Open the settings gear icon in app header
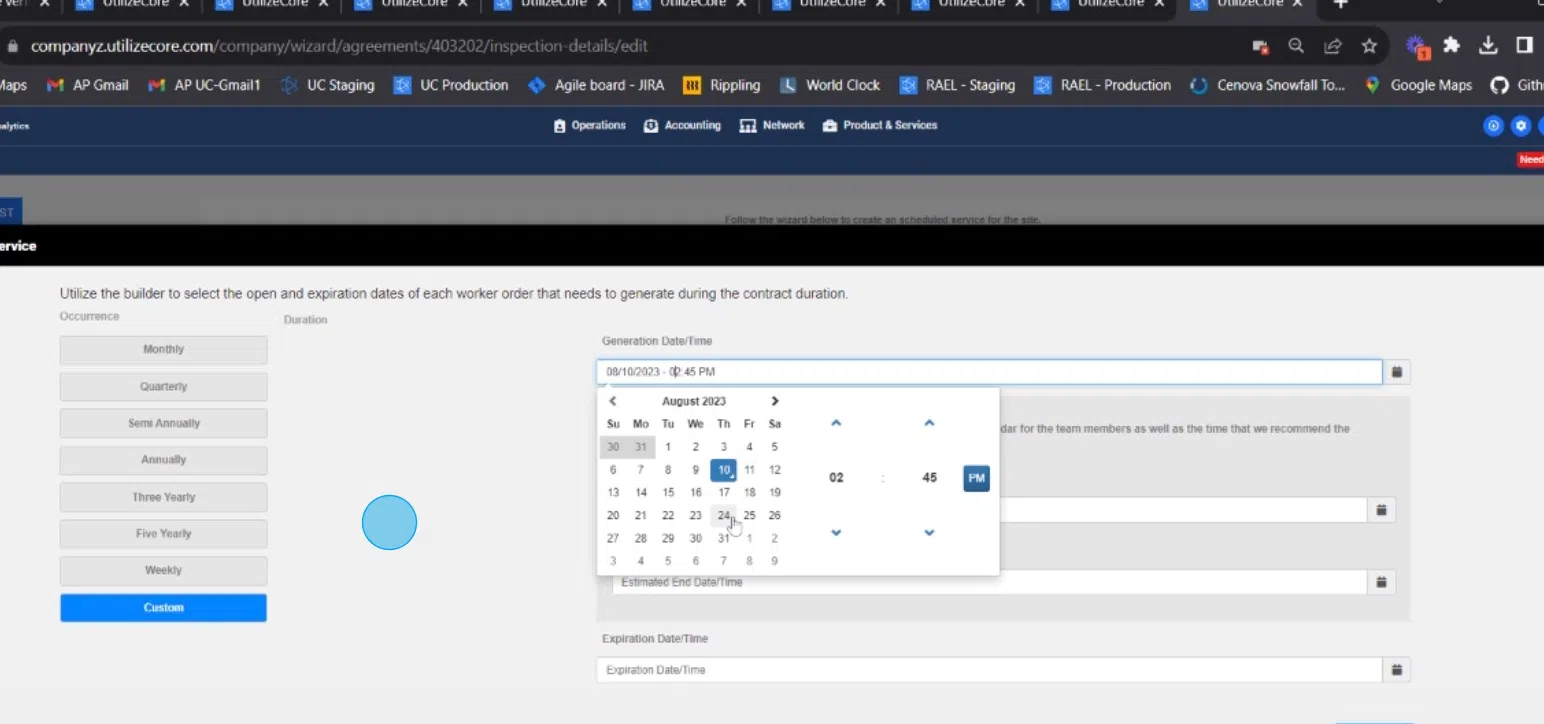Screen dimensions: 1544x724 1521,126
